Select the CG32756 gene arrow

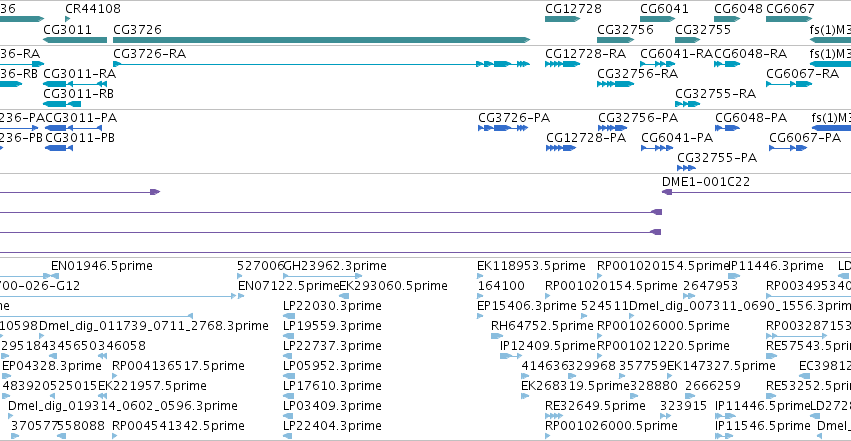coord(615,40)
